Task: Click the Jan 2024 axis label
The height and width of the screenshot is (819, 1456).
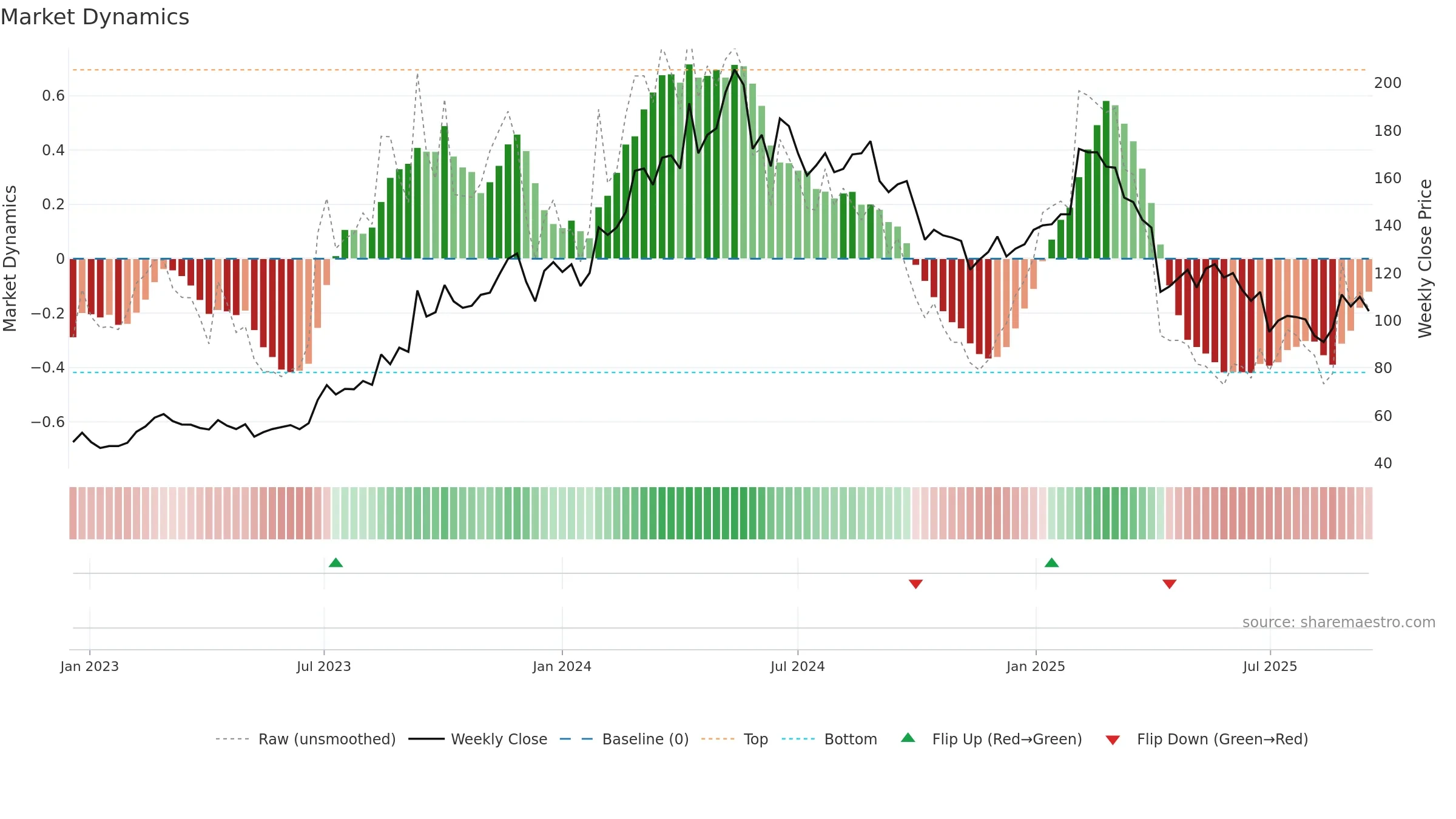Action: [x=562, y=666]
